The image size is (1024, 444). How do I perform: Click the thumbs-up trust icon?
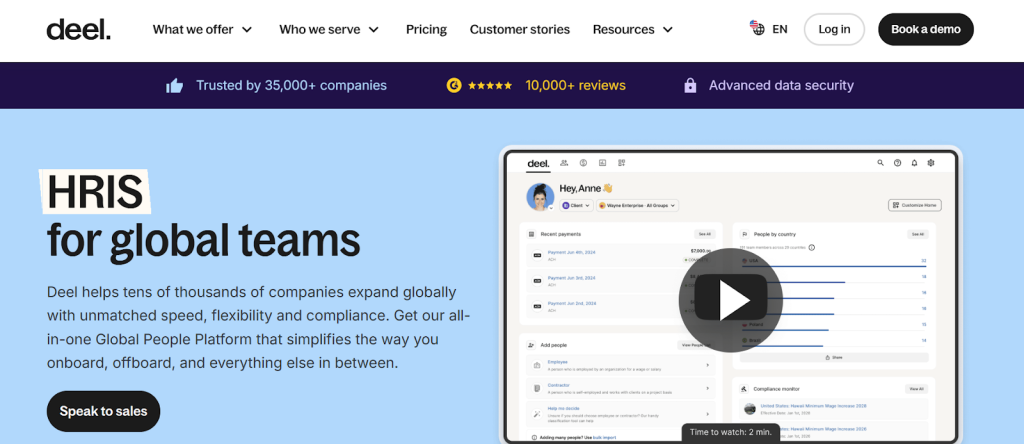point(175,86)
